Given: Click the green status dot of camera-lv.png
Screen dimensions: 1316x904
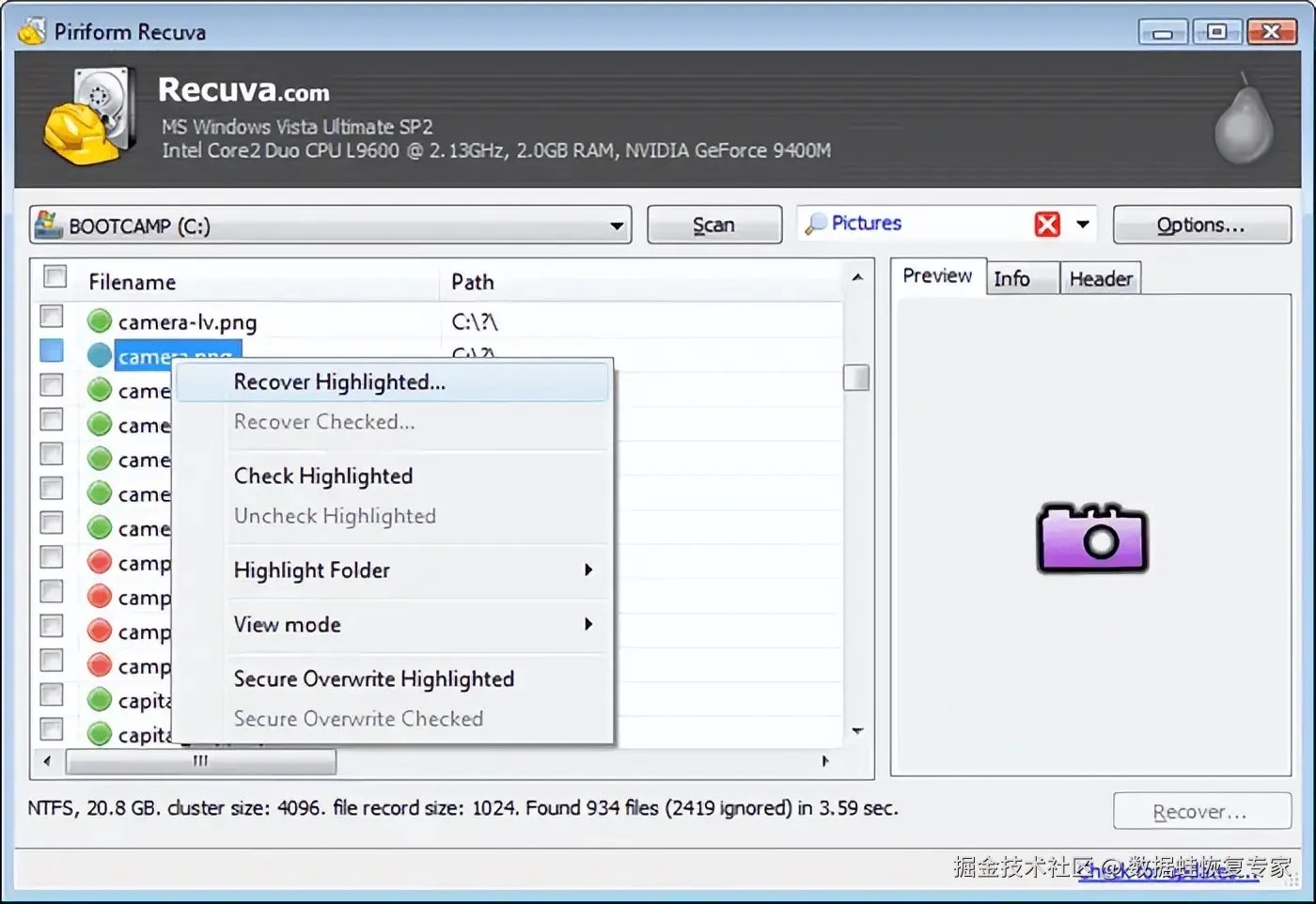Looking at the screenshot, I should coord(100,321).
